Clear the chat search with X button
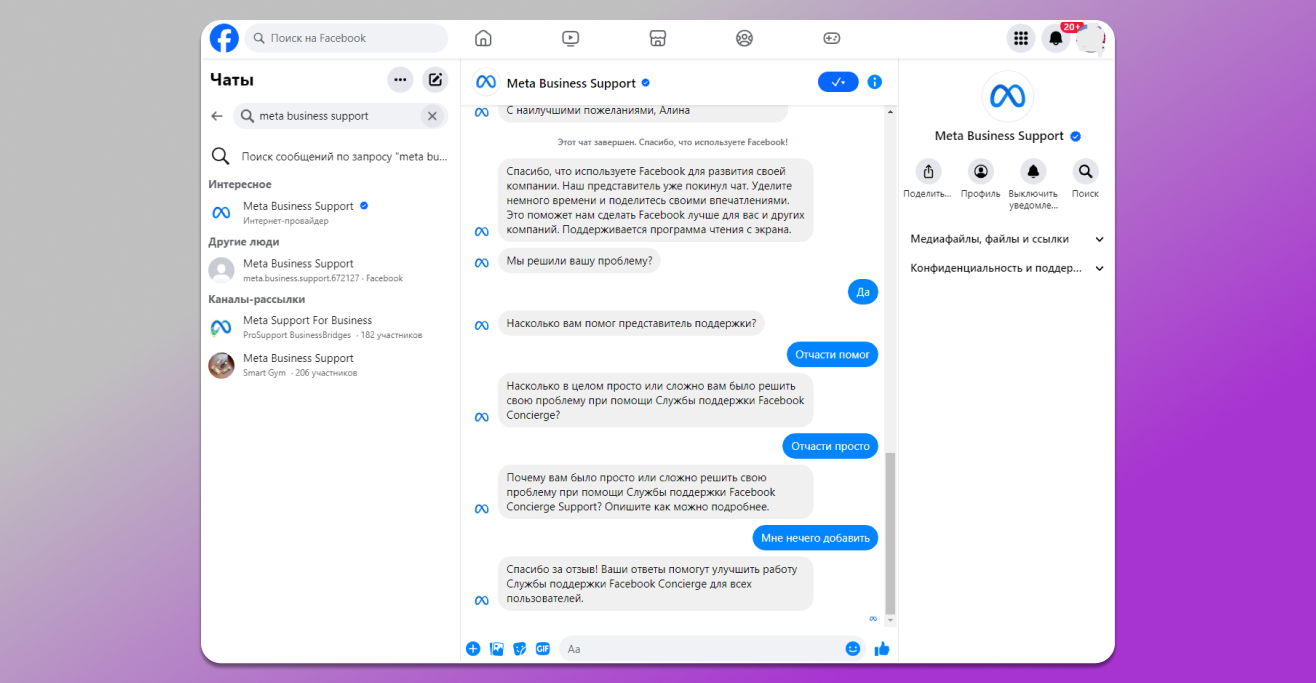The width and height of the screenshot is (1316, 683). [x=432, y=116]
